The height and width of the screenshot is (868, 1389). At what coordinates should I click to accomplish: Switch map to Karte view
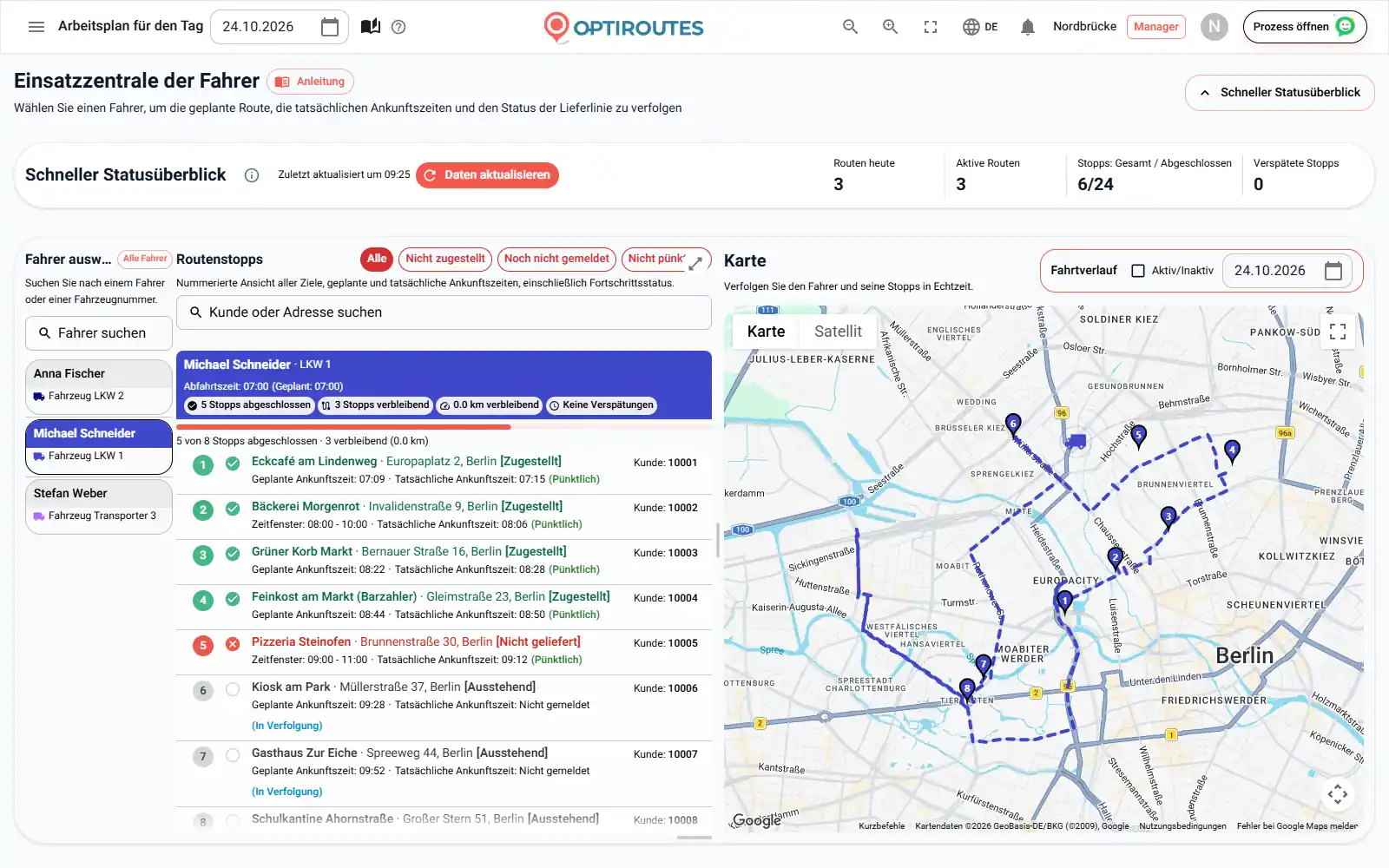[766, 332]
